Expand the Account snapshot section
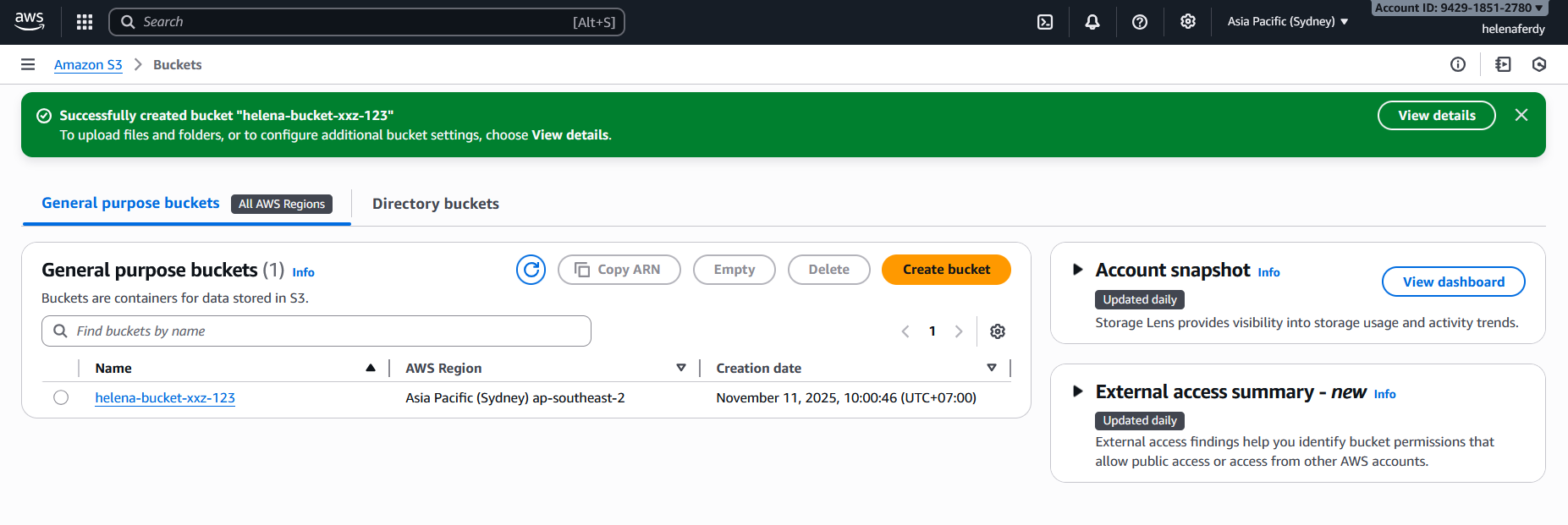This screenshot has height=525, width=1568. [1077, 270]
